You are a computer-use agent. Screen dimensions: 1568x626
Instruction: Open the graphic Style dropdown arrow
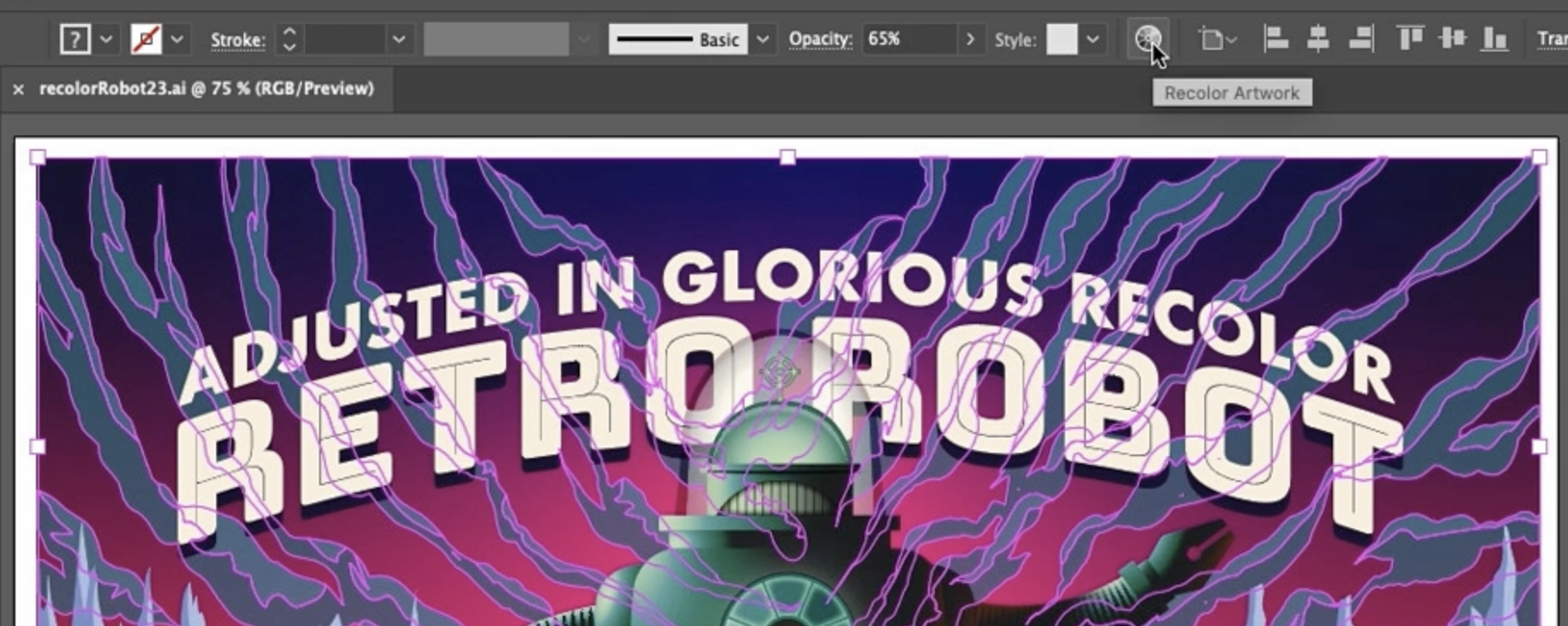coord(1093,39)
